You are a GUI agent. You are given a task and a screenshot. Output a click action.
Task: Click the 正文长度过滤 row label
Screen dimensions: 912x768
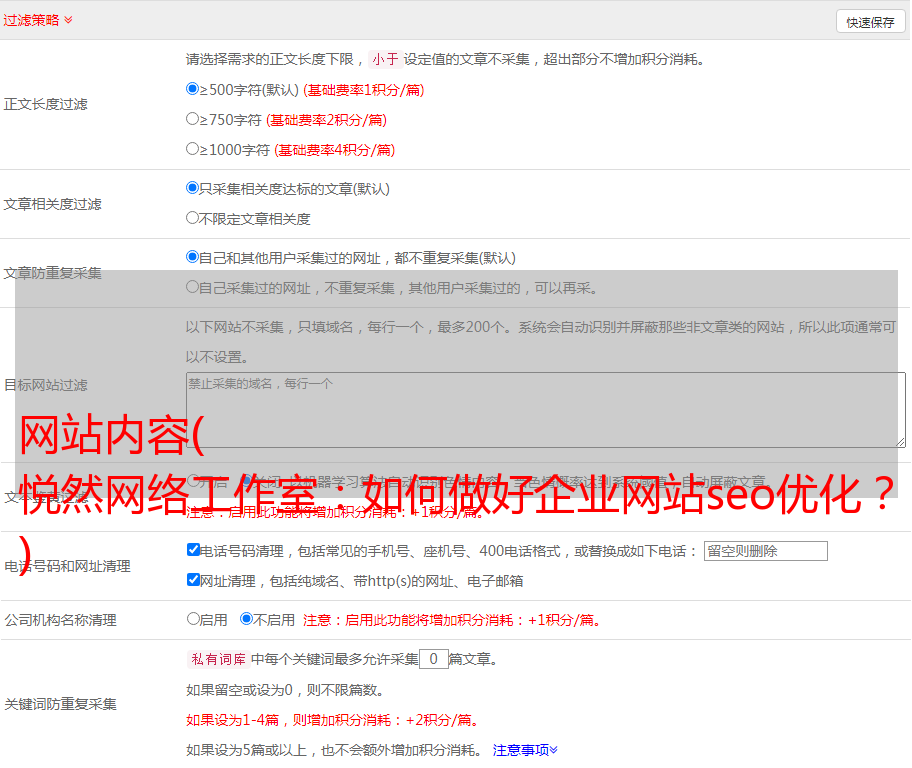46,104
